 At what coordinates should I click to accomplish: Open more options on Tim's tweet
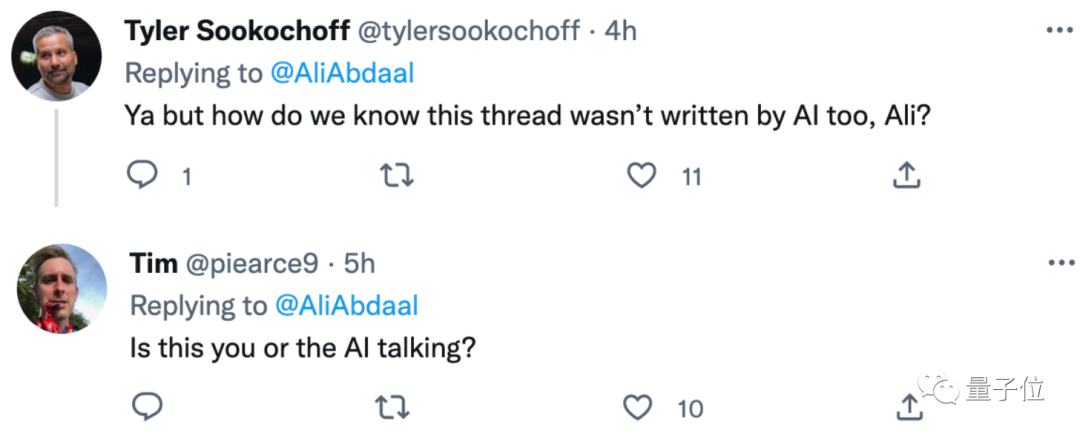(1058, 263)
